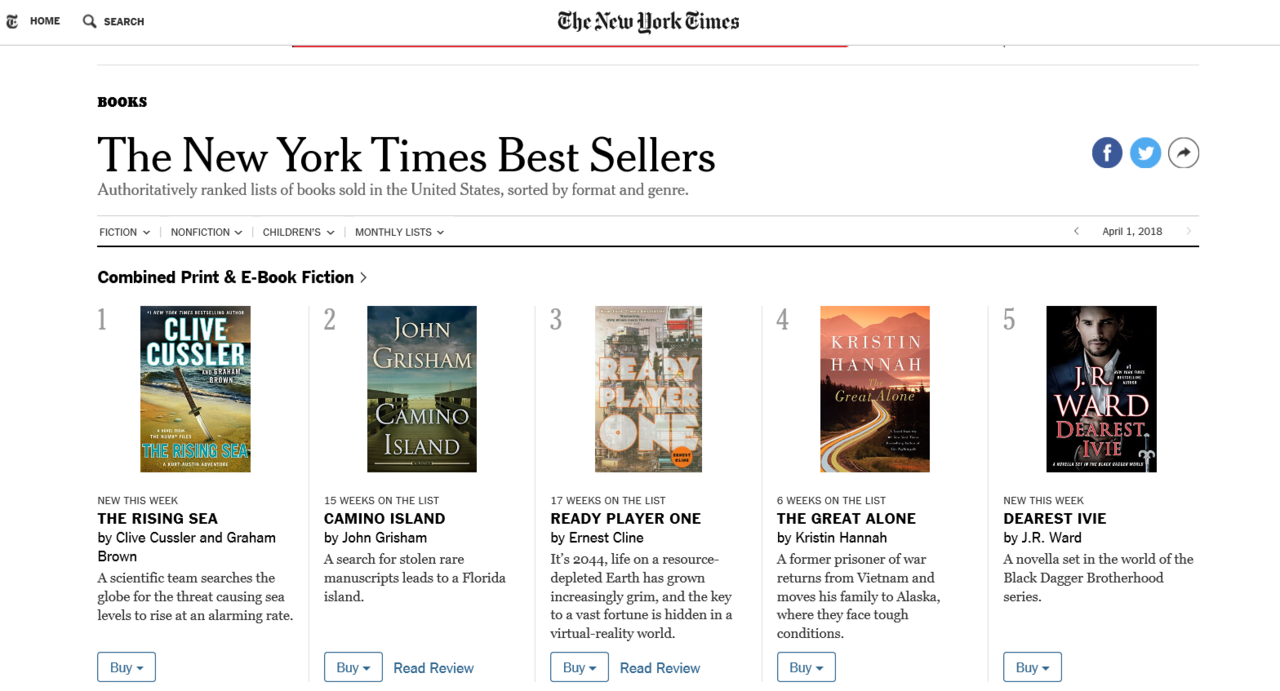Click the Twitter share icon
Image resolution: width=1280 pixels, height=691 pixels.
pos(1145,153)
